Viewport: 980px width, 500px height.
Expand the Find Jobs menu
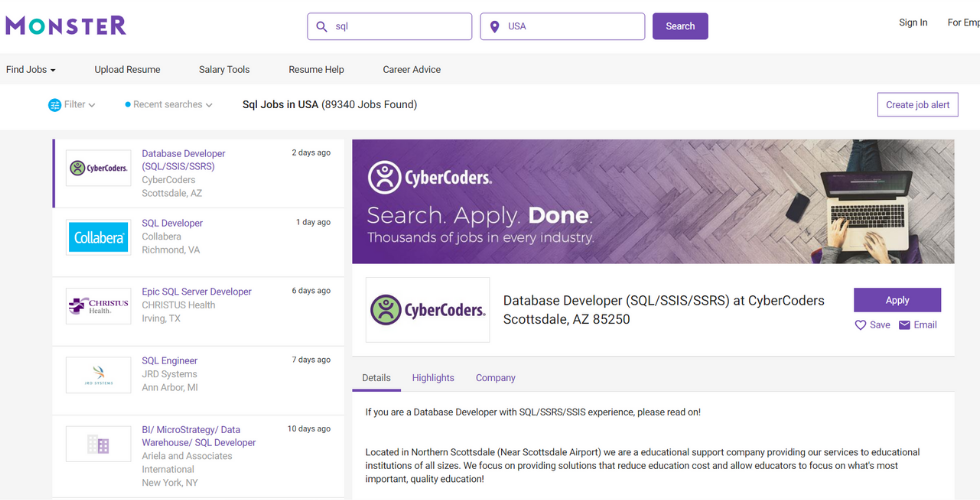[x=31, y=69]
